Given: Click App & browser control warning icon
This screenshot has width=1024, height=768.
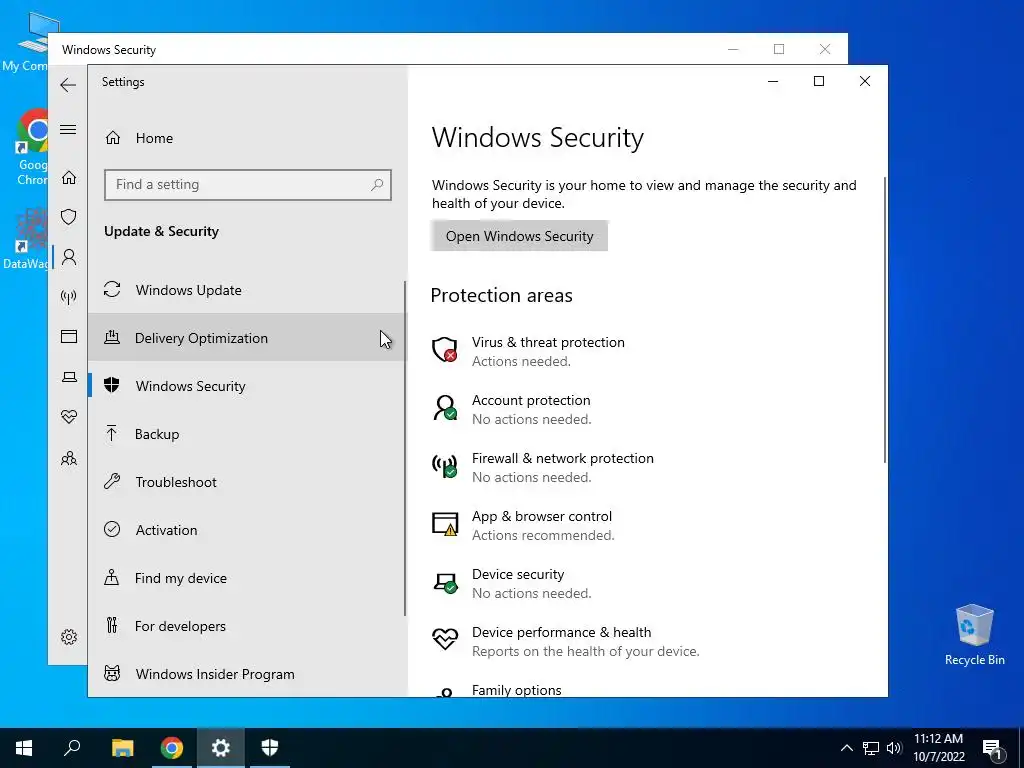Looking at the screenshot, I should click(x=445, y=524).
